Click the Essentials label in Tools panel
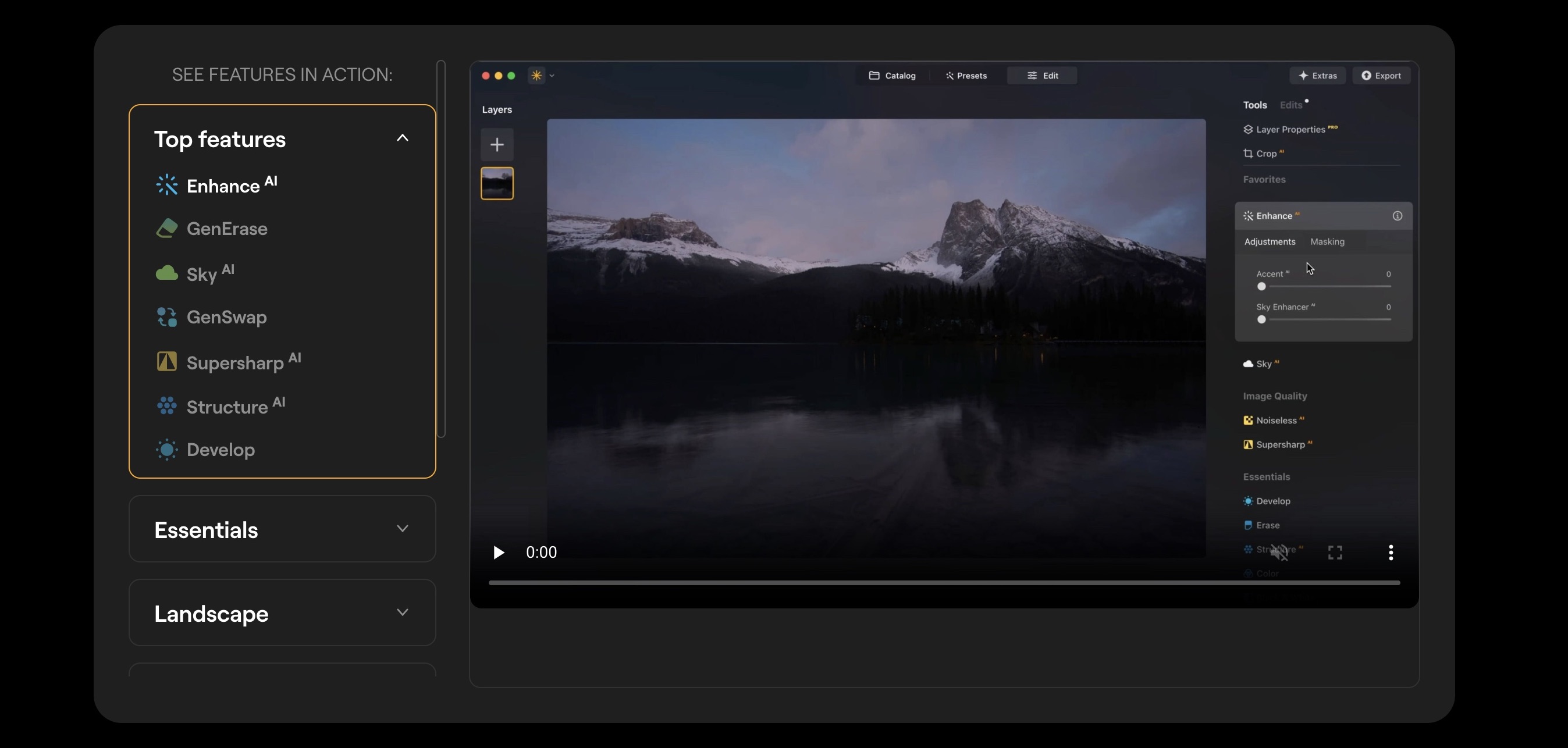Viewport: 1568px width, 748px height. [1266, 476]
